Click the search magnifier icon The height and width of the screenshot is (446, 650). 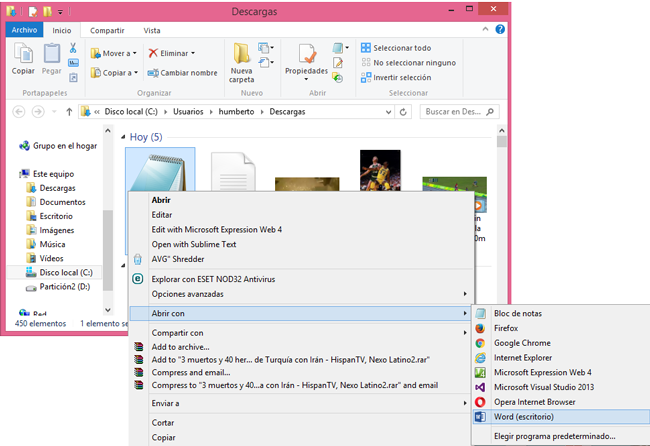490,112
